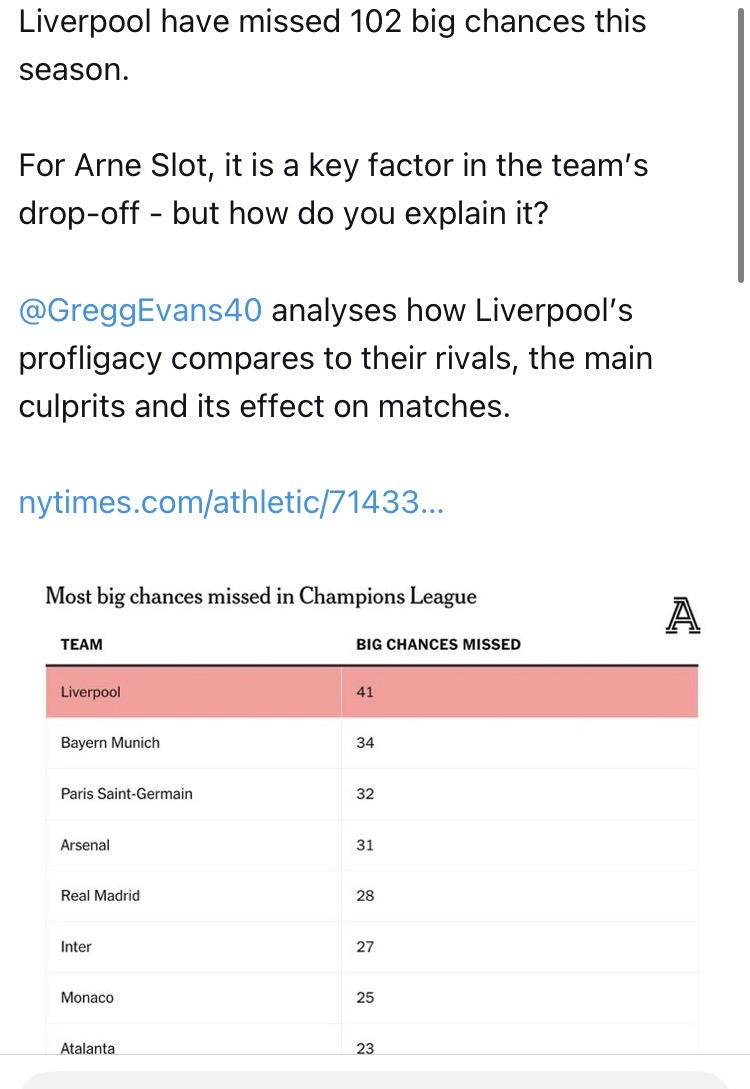Screen dimensions: 750x1089
Task: Click the TEAM column header
Action: [x=82, y=644]
